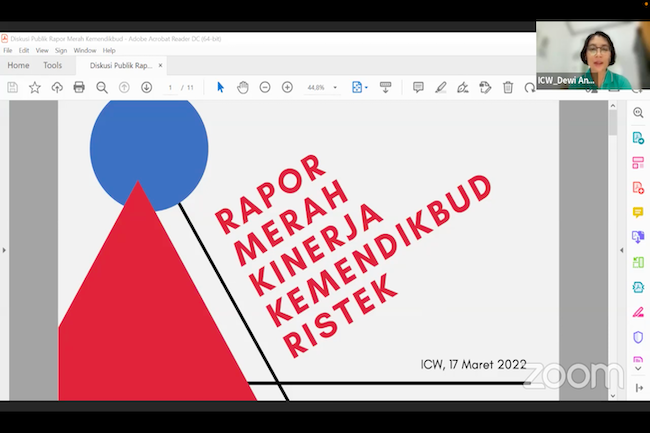
Task: Click the zoom in plus button
Action: coord(287,88)
